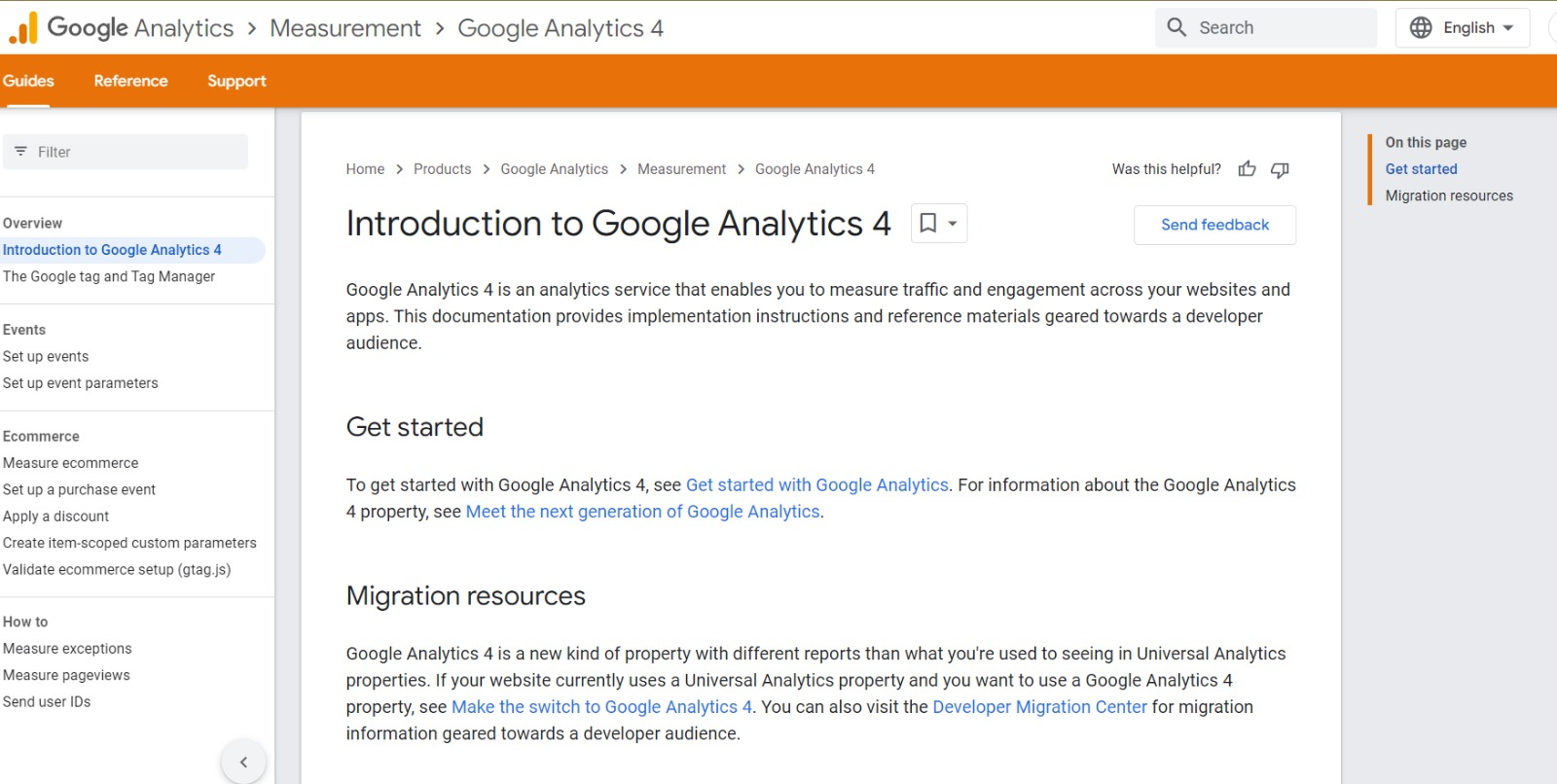The image size is (1557, 784).
Task: Switch to the Reference tab
Action: [130, 81]
